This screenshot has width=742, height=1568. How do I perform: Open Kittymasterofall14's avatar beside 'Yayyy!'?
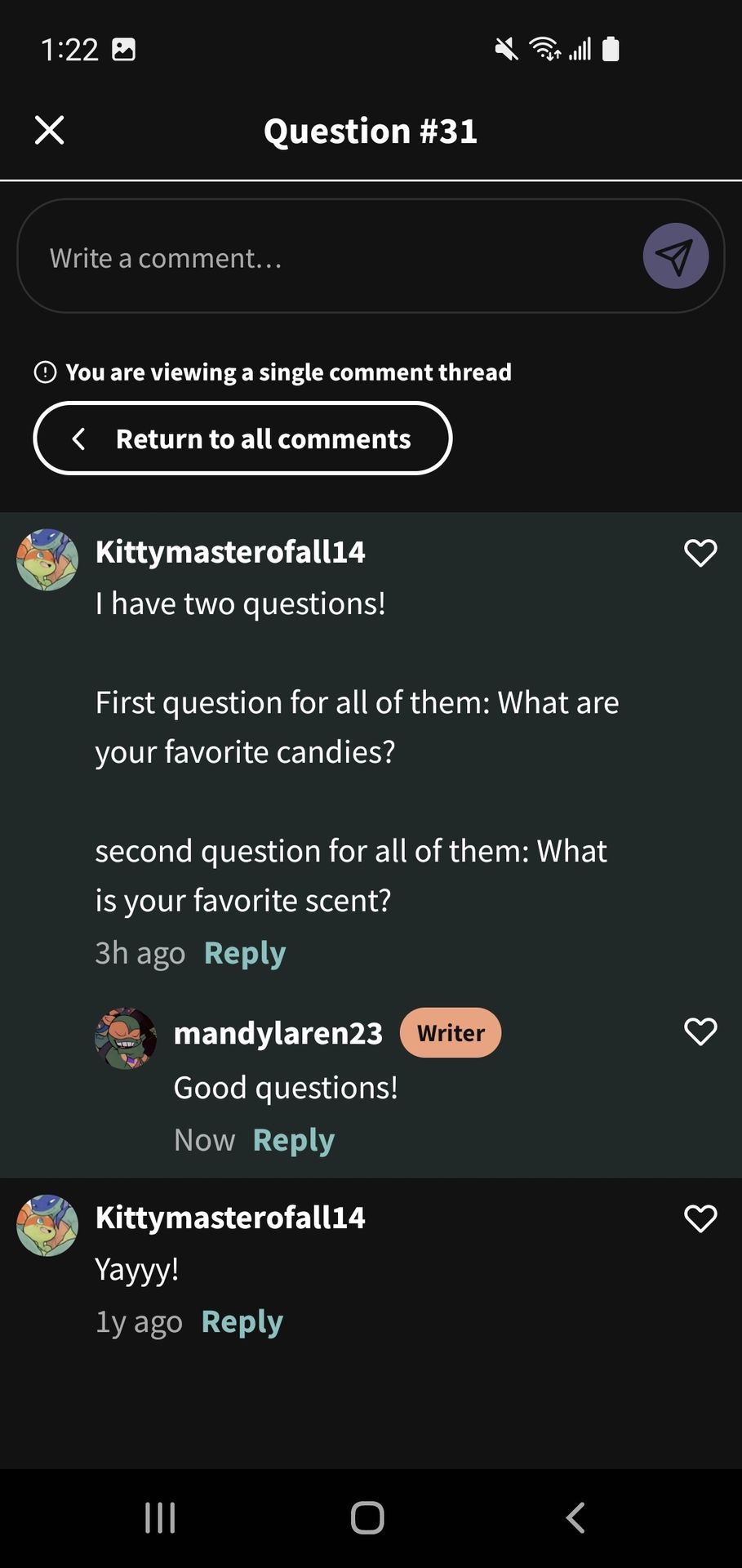click(x=47, y=1225)
